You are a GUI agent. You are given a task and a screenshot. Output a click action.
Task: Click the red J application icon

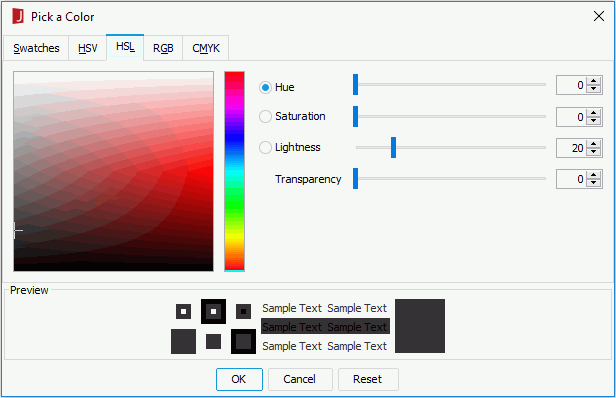[18, 17]
